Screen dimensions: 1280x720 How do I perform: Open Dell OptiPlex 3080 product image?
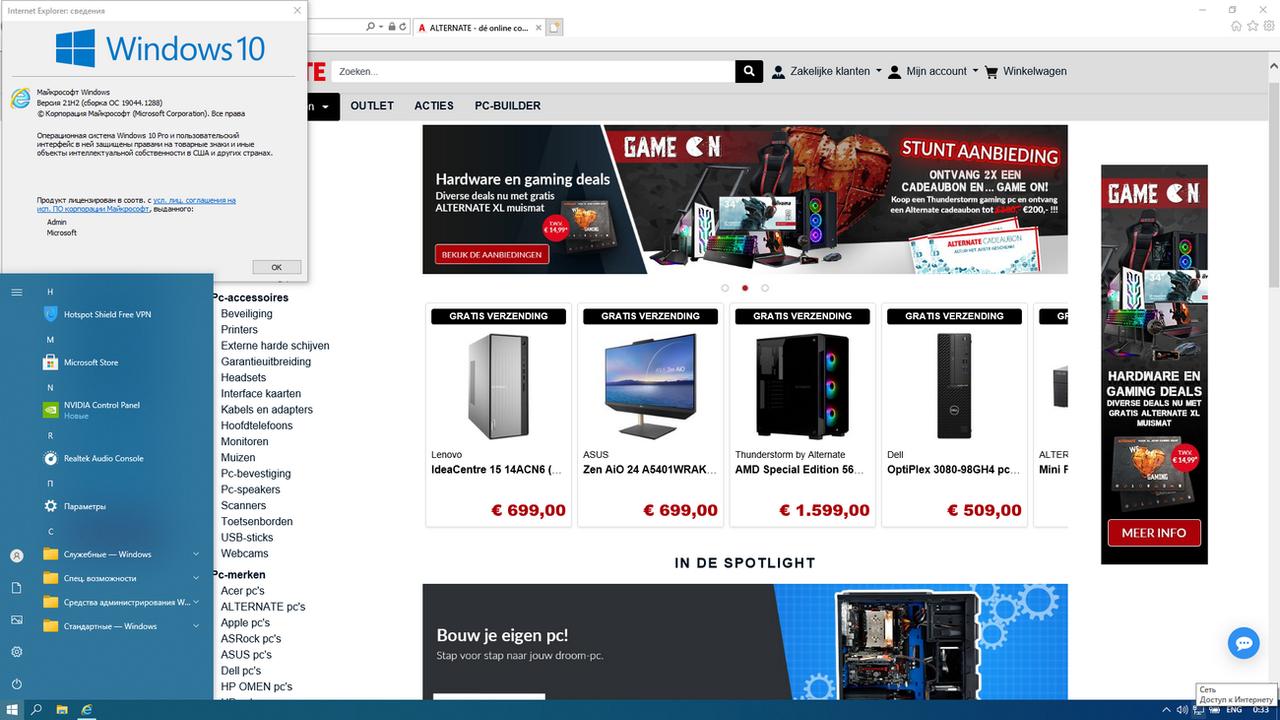point(954,386)
